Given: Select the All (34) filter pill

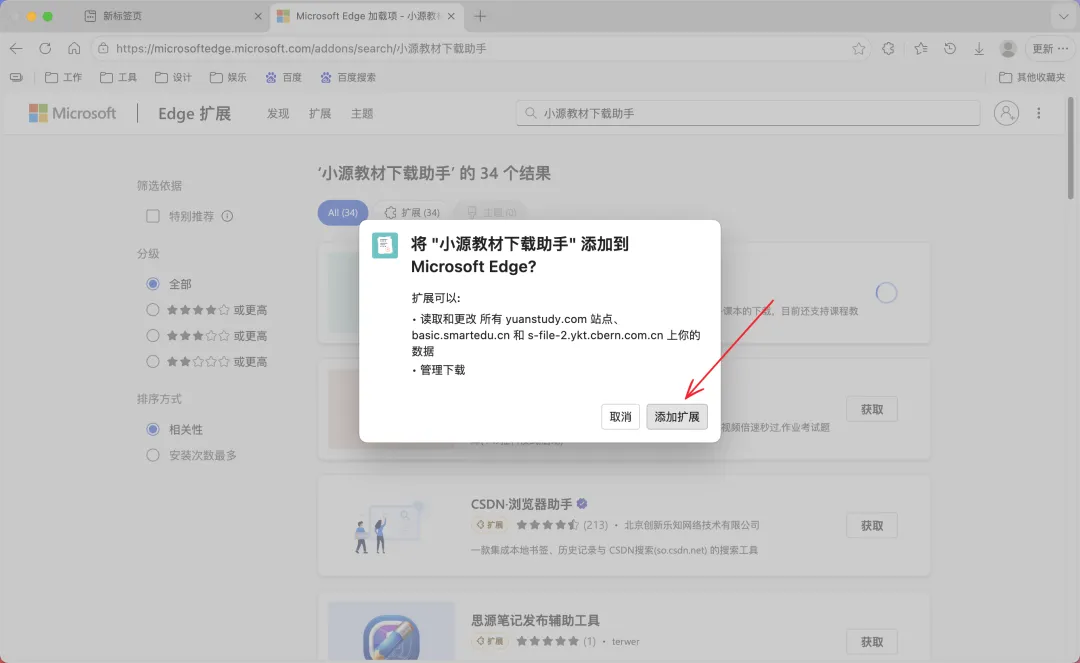Looking at the screenshot, I should [x=342, y=213].
